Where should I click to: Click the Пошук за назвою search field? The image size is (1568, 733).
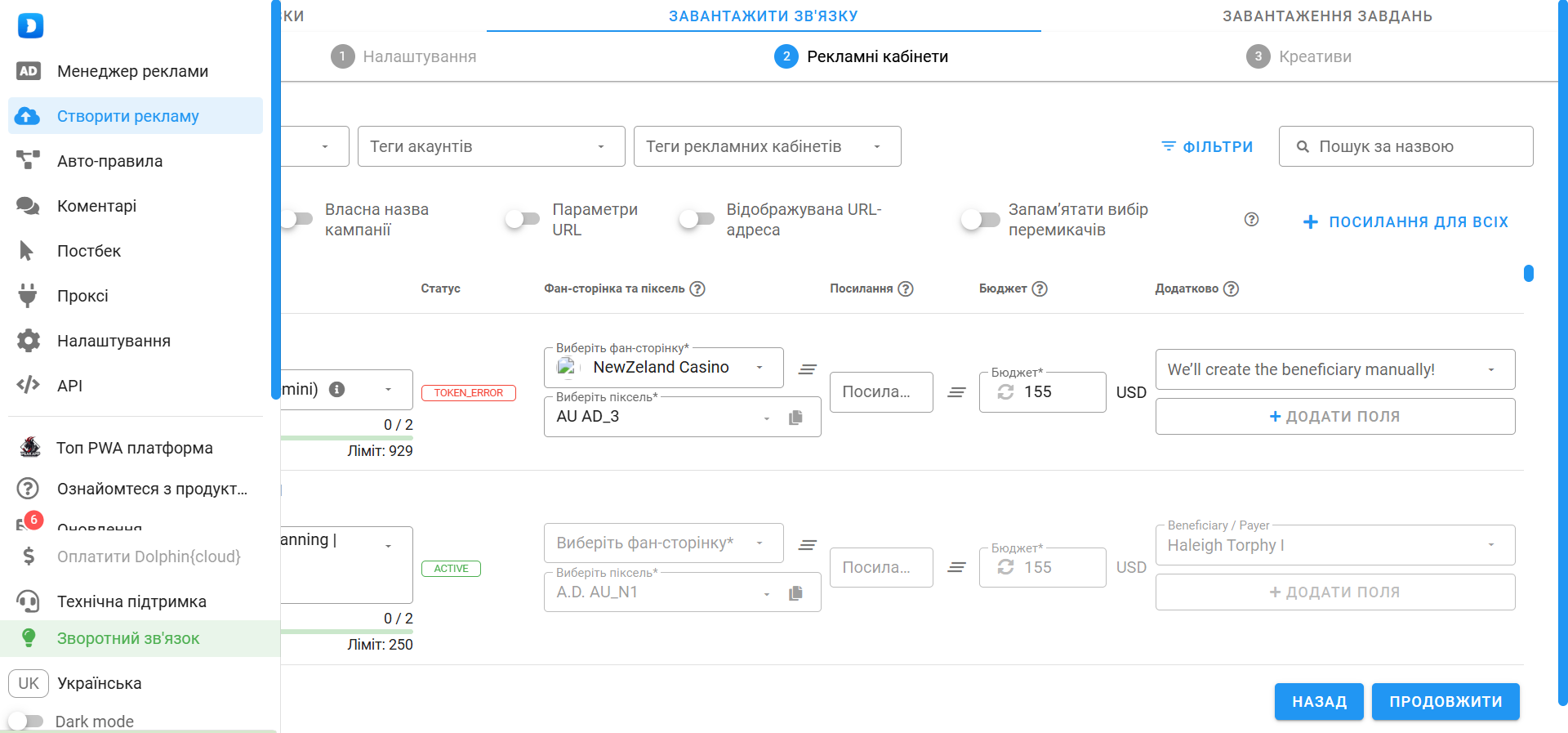pyautogui.click(x=1405, y=146)
